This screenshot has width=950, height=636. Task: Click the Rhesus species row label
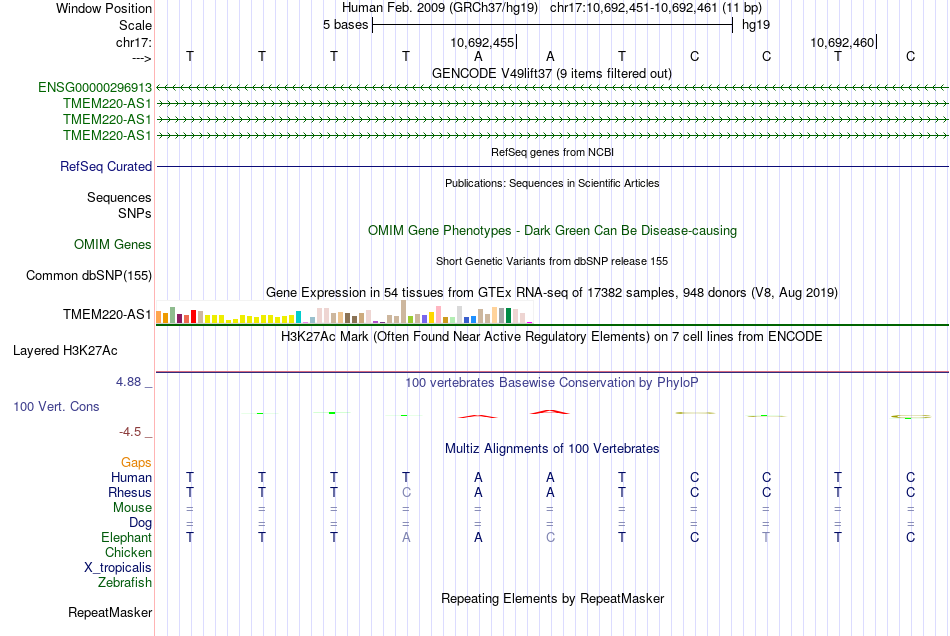click(130, 492)
